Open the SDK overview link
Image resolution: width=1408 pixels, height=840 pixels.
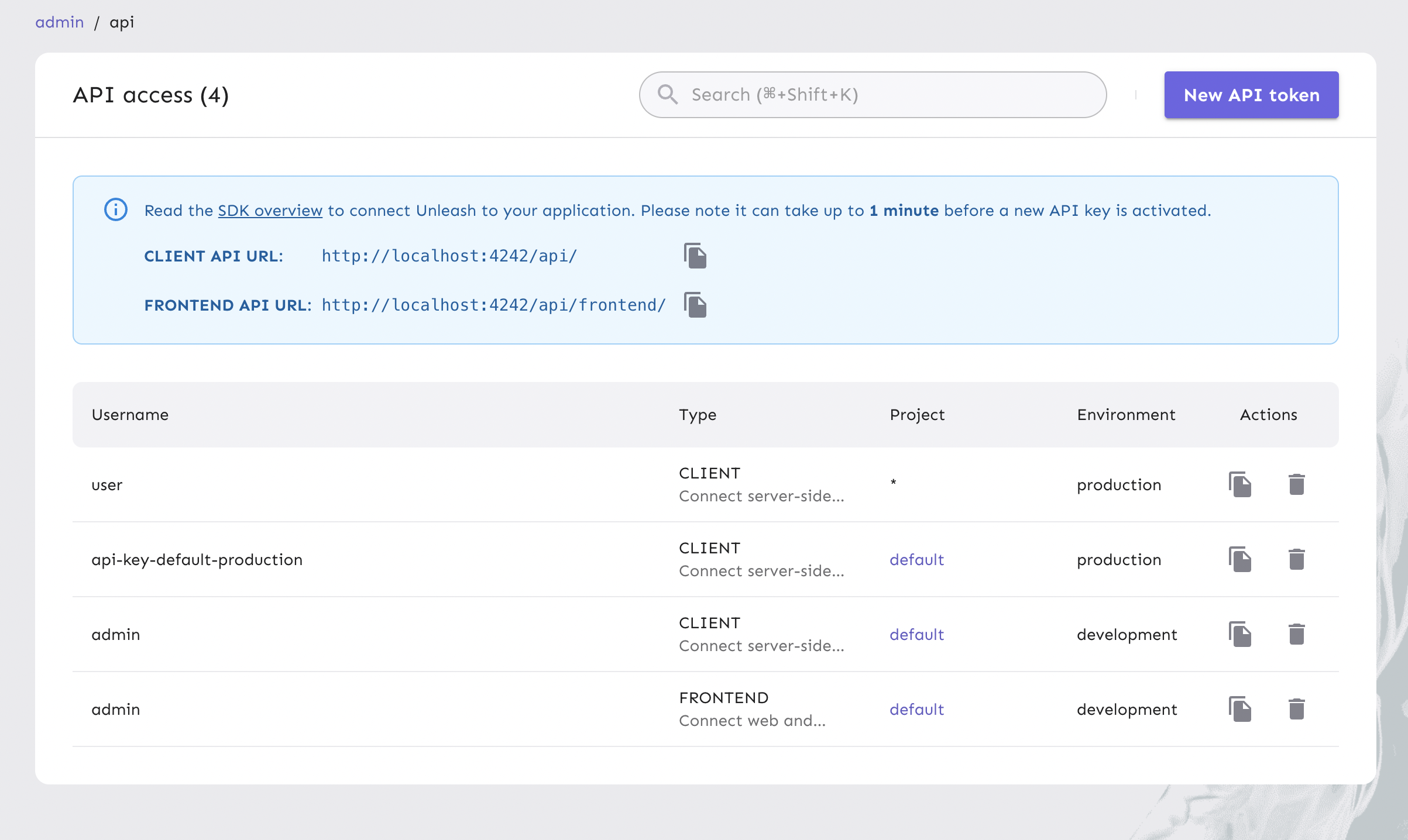pyautogui.click(x=270, y=211)
